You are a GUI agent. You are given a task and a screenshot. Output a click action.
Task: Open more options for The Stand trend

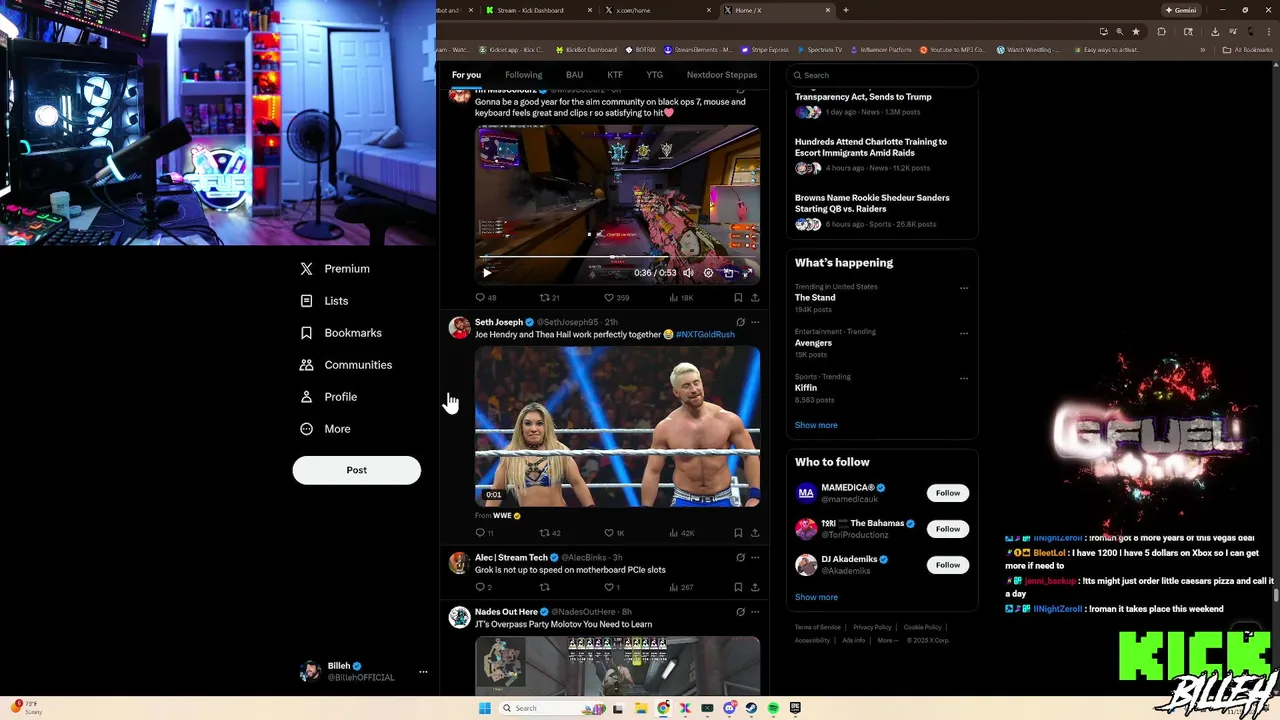(x=964, y=288)
